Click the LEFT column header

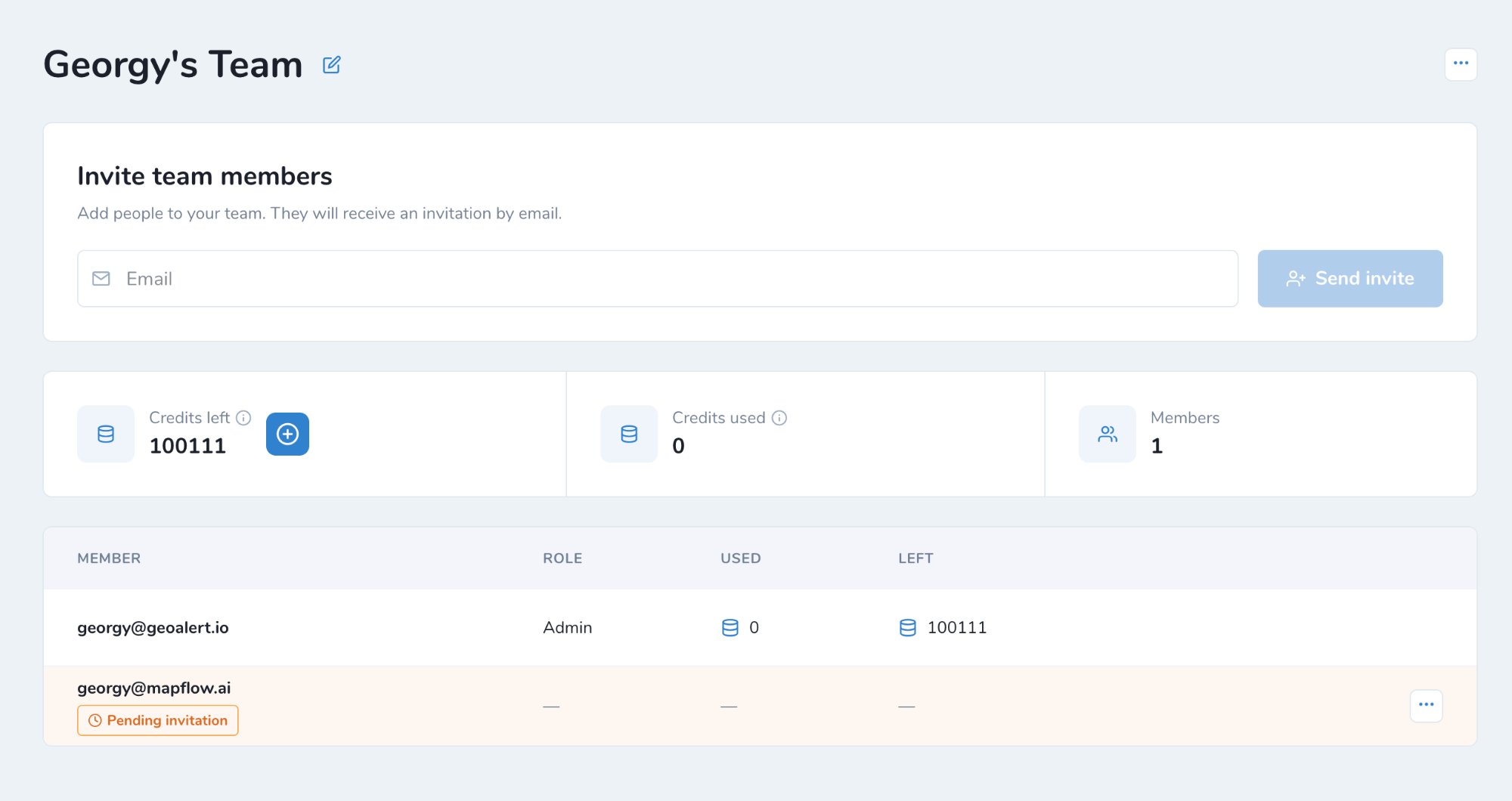[x=916, y=558]
